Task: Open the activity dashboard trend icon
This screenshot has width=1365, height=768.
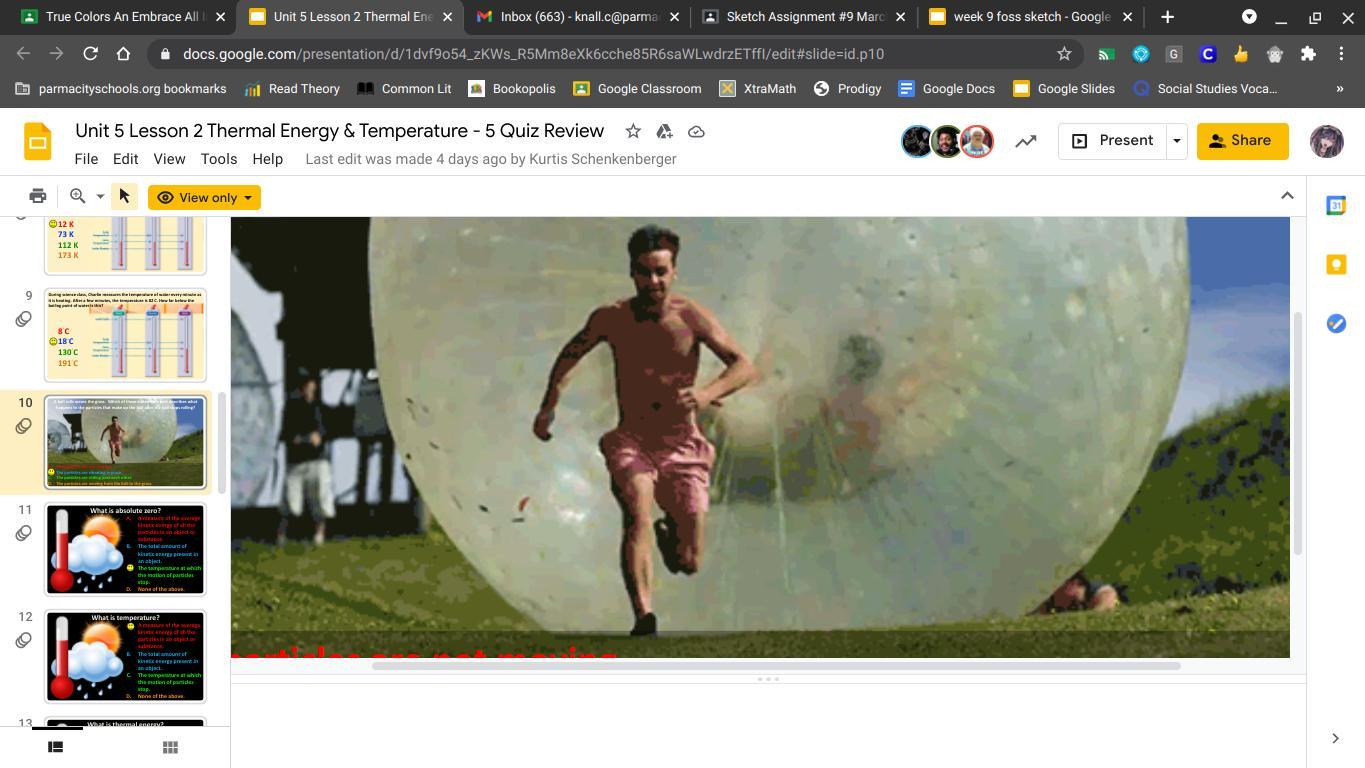Action: tap(1025, 141)
